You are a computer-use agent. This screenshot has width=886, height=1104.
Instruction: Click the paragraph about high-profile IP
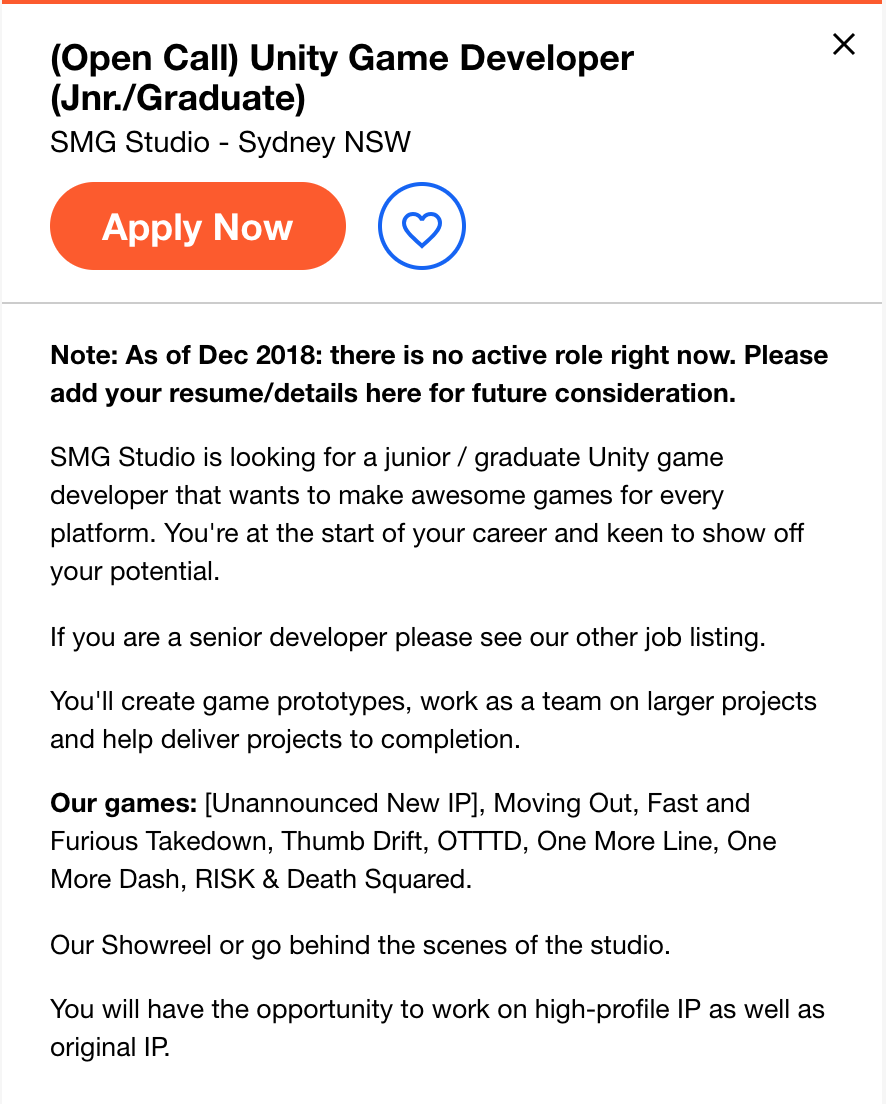pyautogui.click(x=437, y=1028)
